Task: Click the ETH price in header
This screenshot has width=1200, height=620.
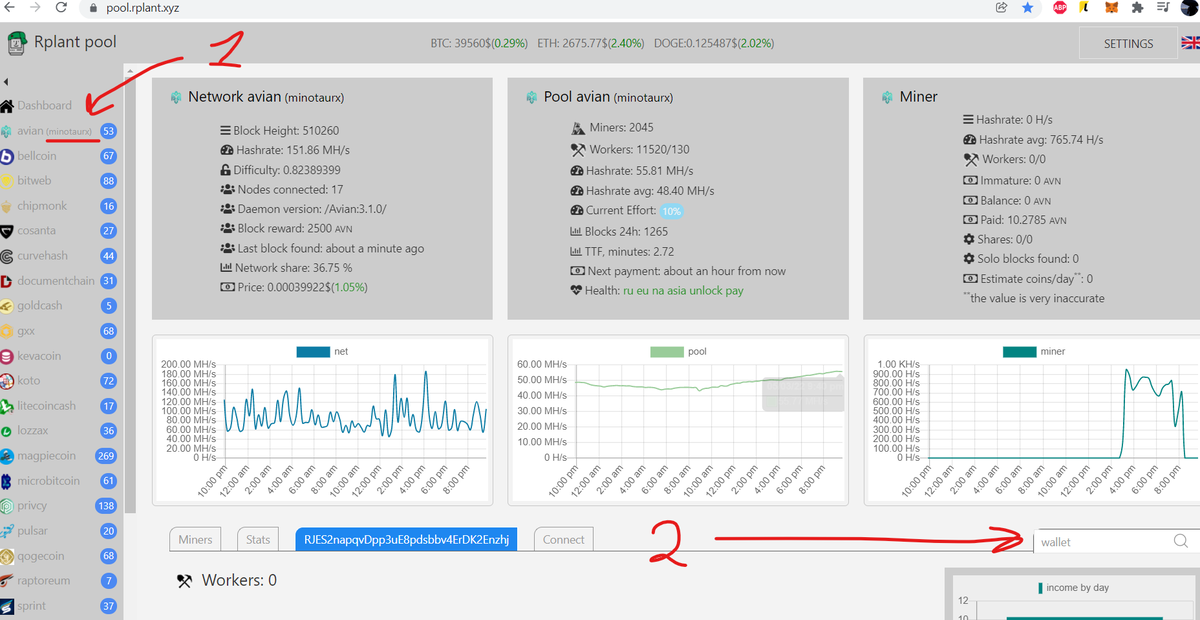Action: point(591,44)
